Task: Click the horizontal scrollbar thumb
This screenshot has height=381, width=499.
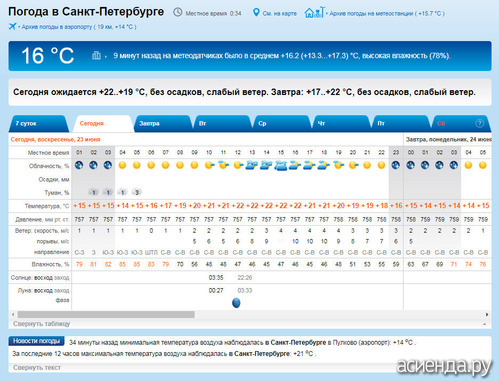Action: coord(106,314)
